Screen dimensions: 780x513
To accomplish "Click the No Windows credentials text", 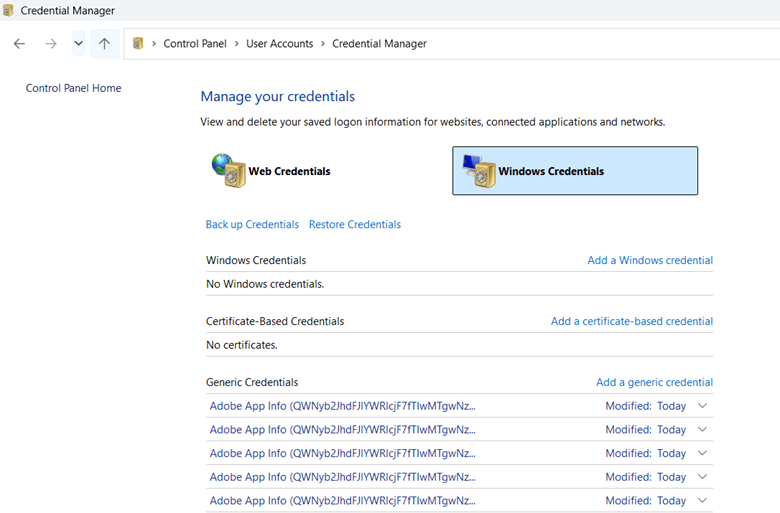I will pos(265,284).
